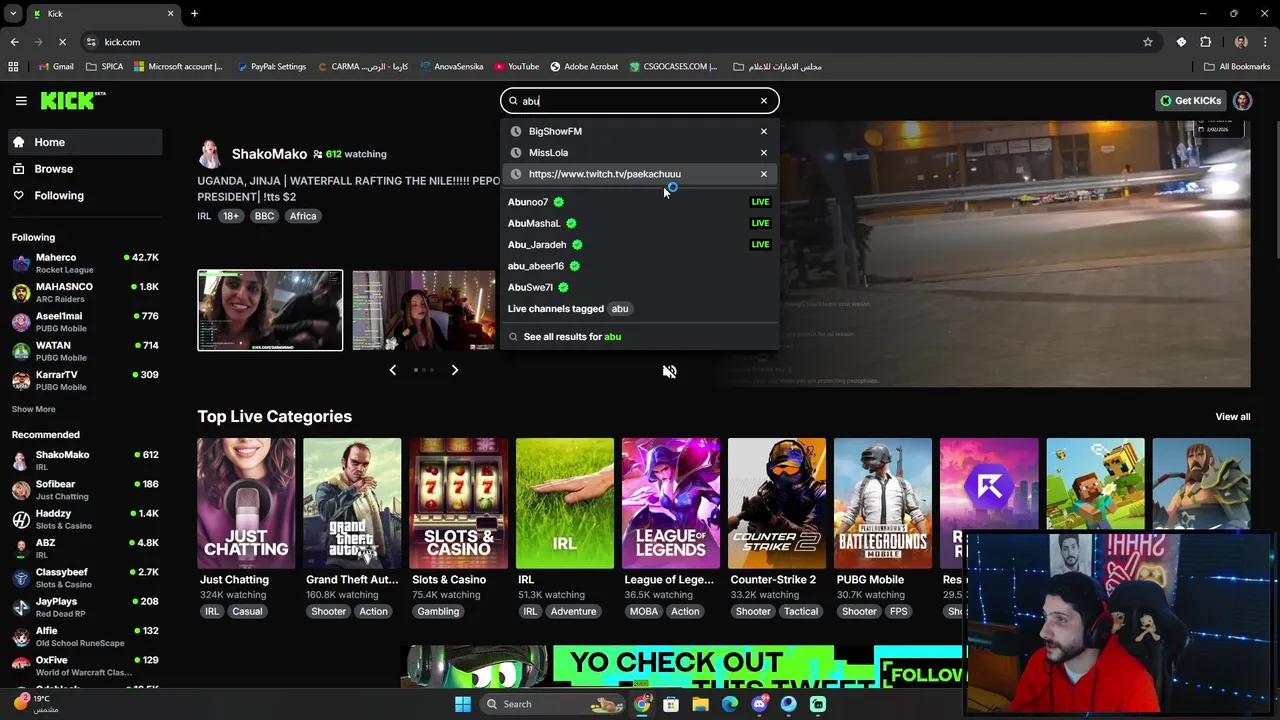Open AbuMashaL channel suggestion
Viewport: 1280px width, 720px height.
click(x=639, y=223)
